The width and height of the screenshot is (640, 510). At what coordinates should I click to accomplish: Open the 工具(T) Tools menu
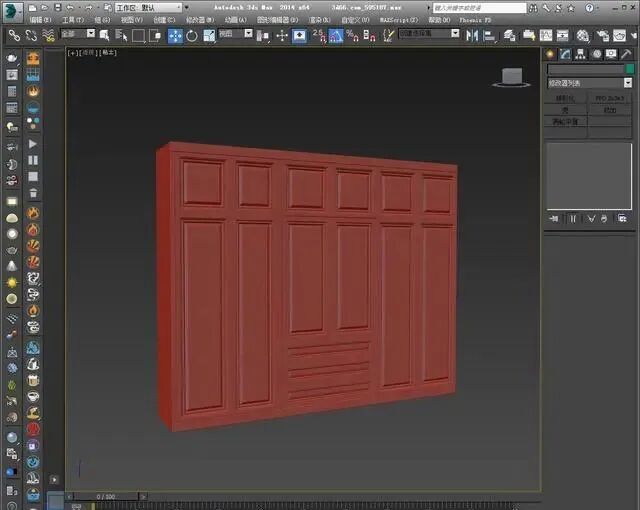coord(72,20)
